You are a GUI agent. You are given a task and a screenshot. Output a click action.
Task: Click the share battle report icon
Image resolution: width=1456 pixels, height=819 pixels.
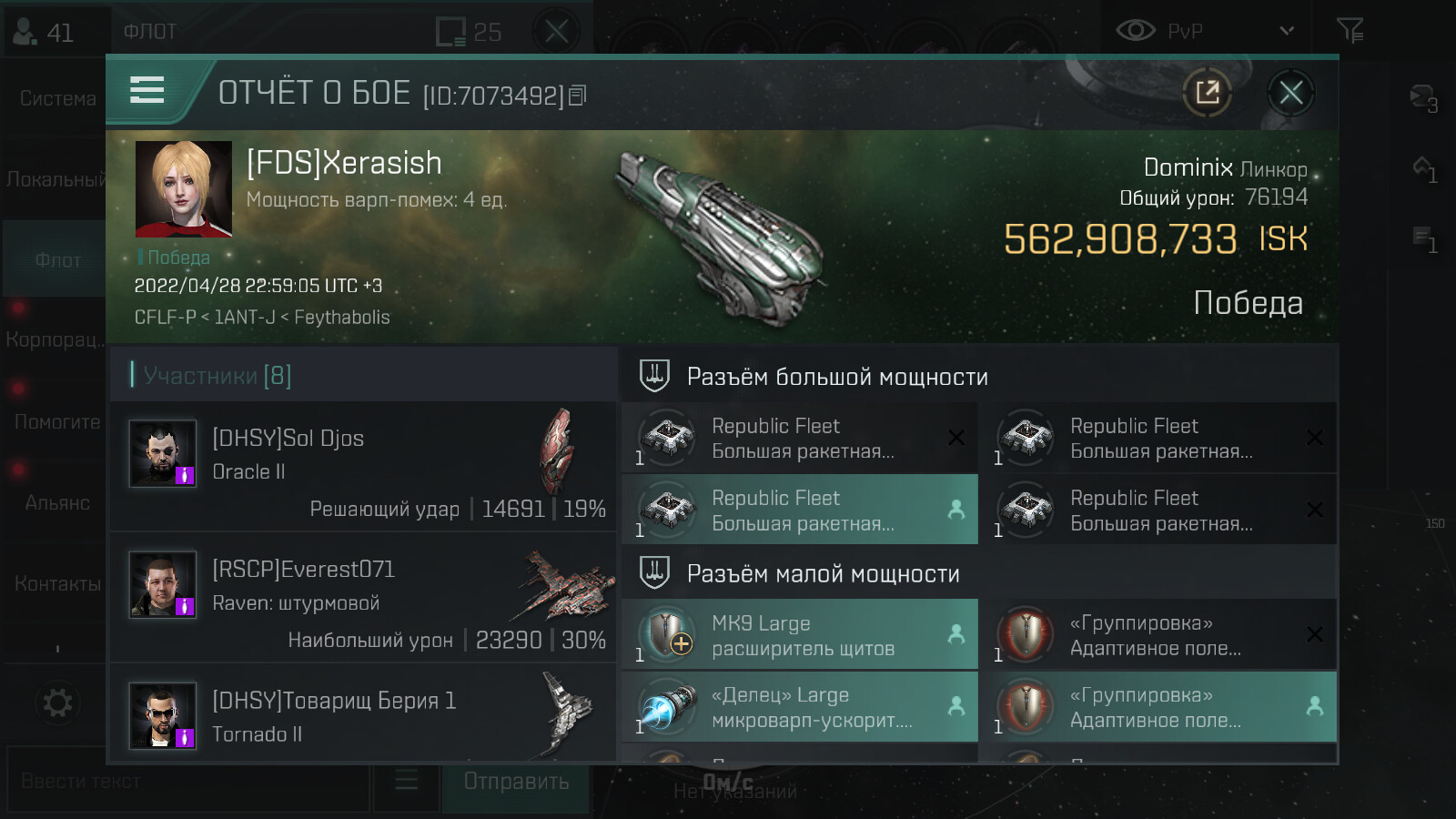(1207, 92)
